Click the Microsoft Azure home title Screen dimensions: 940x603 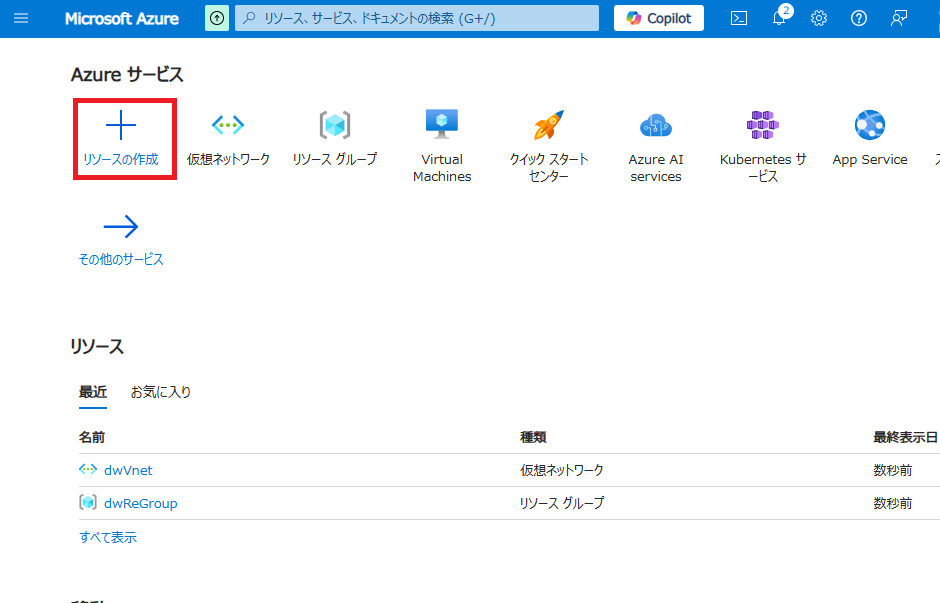click(122, 19)
